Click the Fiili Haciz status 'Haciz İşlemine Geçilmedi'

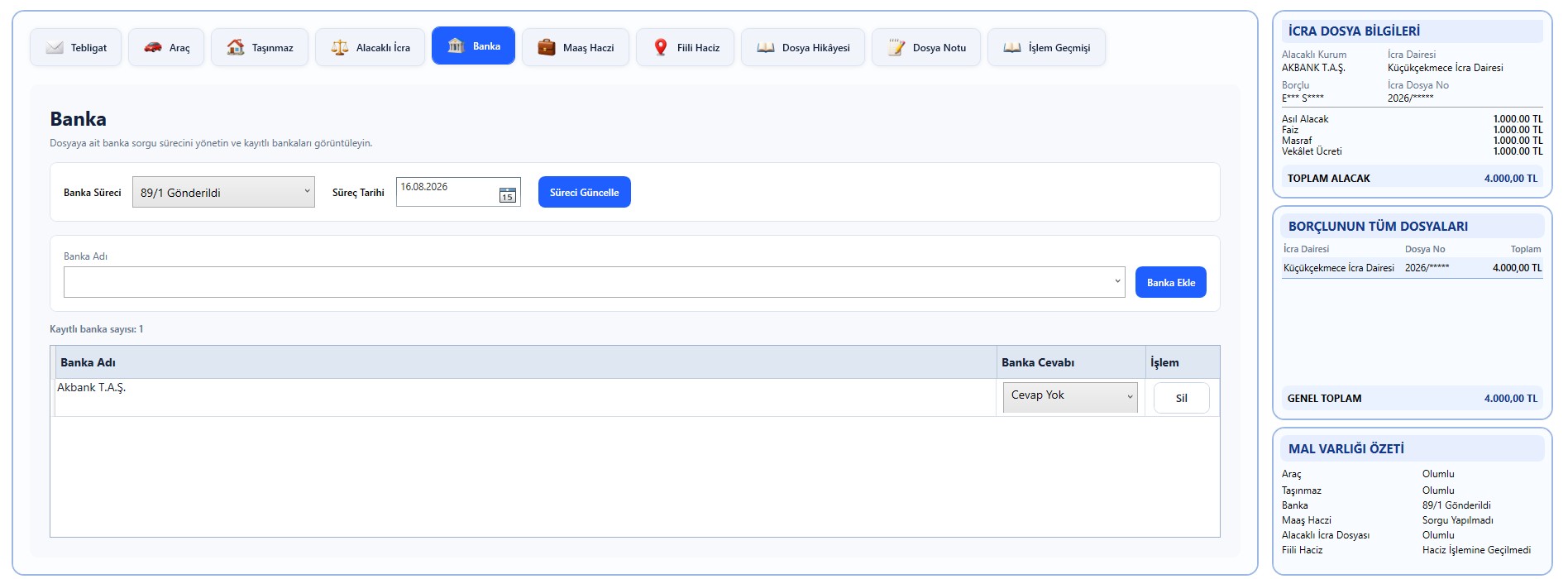(x=1476, y=550)
